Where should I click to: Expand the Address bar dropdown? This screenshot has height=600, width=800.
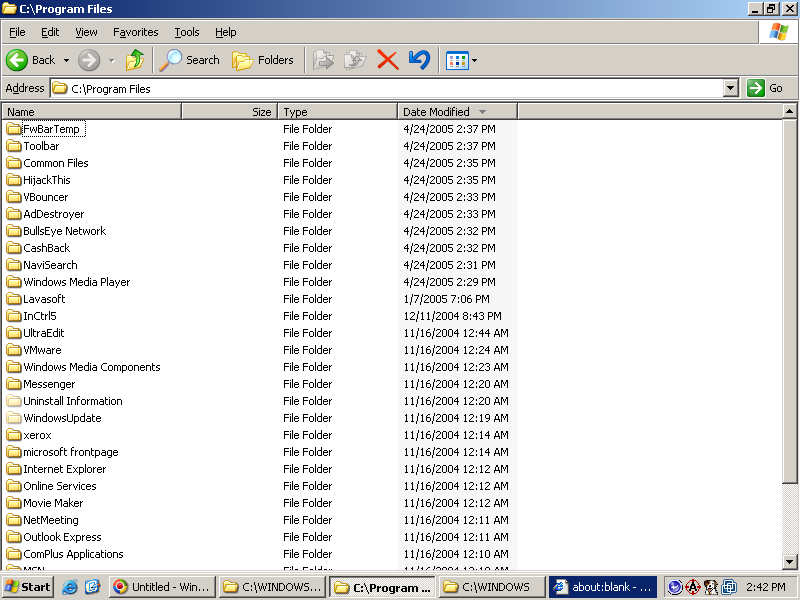click(x=731, y=88)
